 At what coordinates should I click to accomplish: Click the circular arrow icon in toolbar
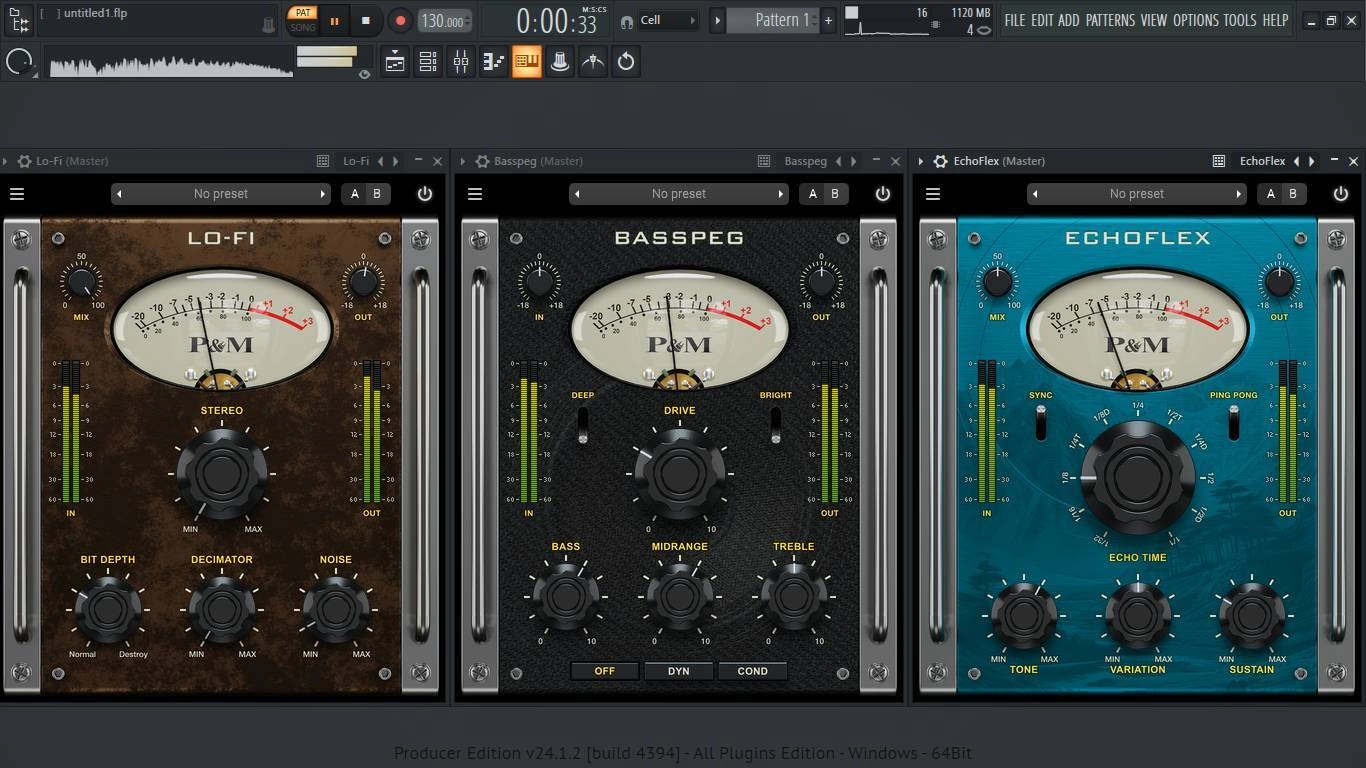(626, 62)
